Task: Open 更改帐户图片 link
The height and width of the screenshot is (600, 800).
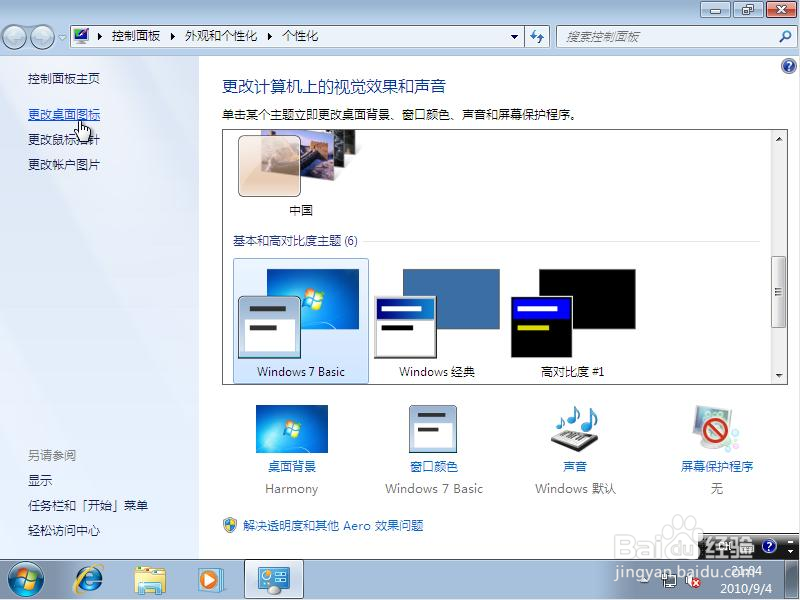Action: (64, 164)
